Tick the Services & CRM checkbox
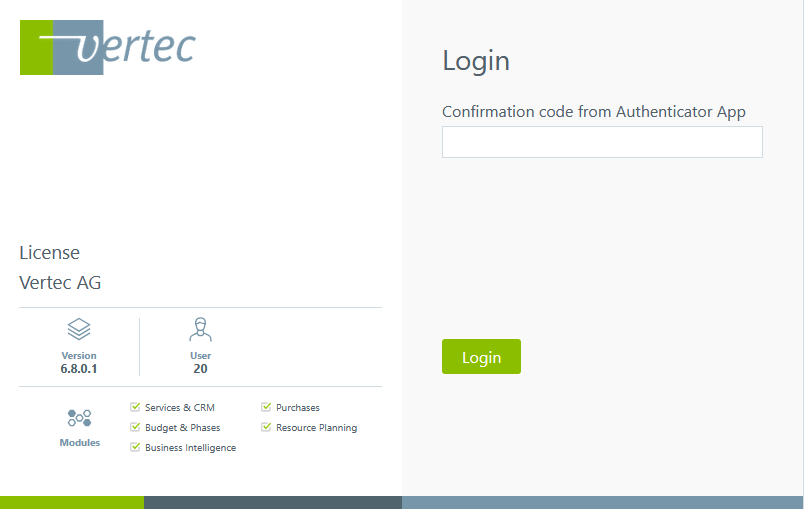Screen dimensions: 804x509 pos(135,407)
